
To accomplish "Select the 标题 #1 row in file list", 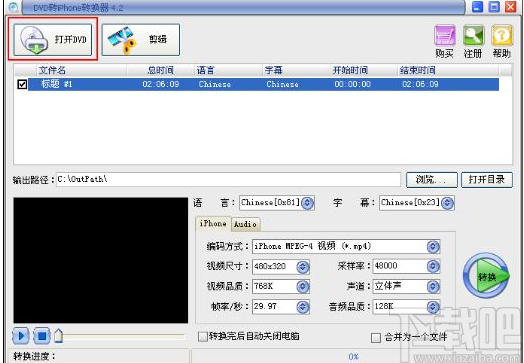I will click(x=263, y=84).
